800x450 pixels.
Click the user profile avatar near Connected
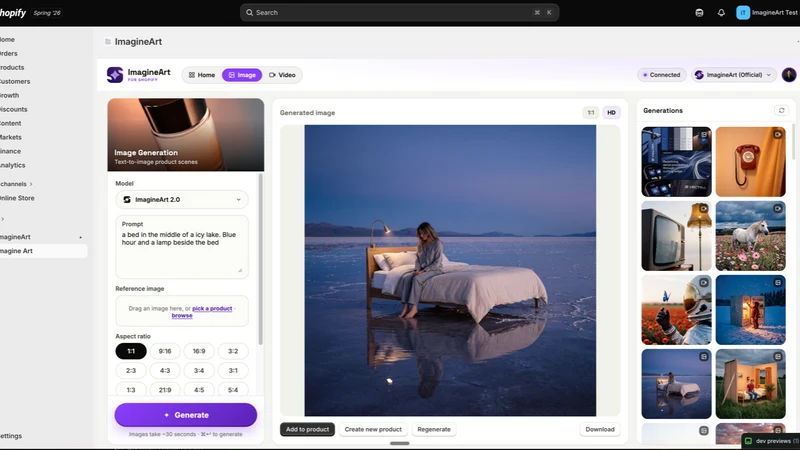point(789,74)
